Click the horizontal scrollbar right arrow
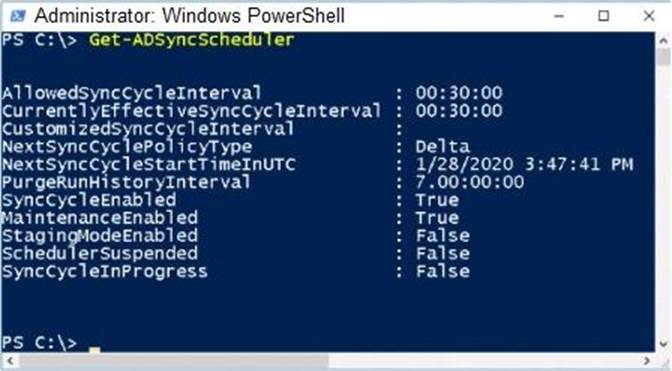Image resolution: width=672 pixels, height=371 pixels. coord(647,361)
